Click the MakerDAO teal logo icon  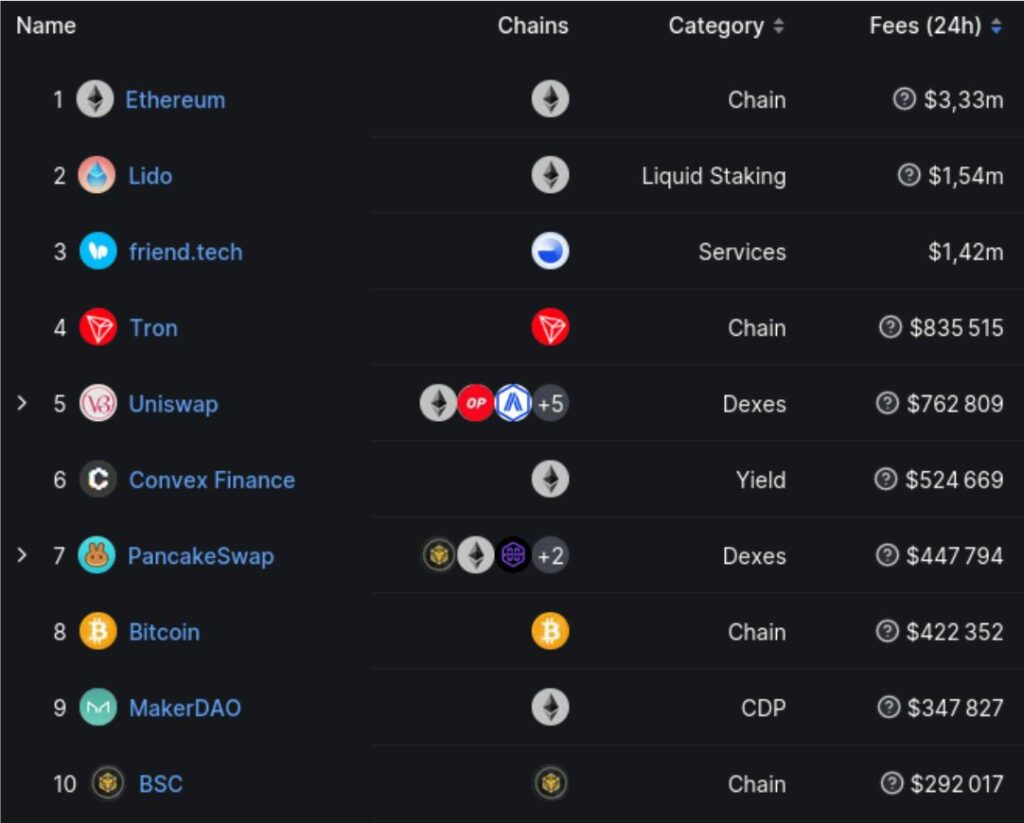97,708
